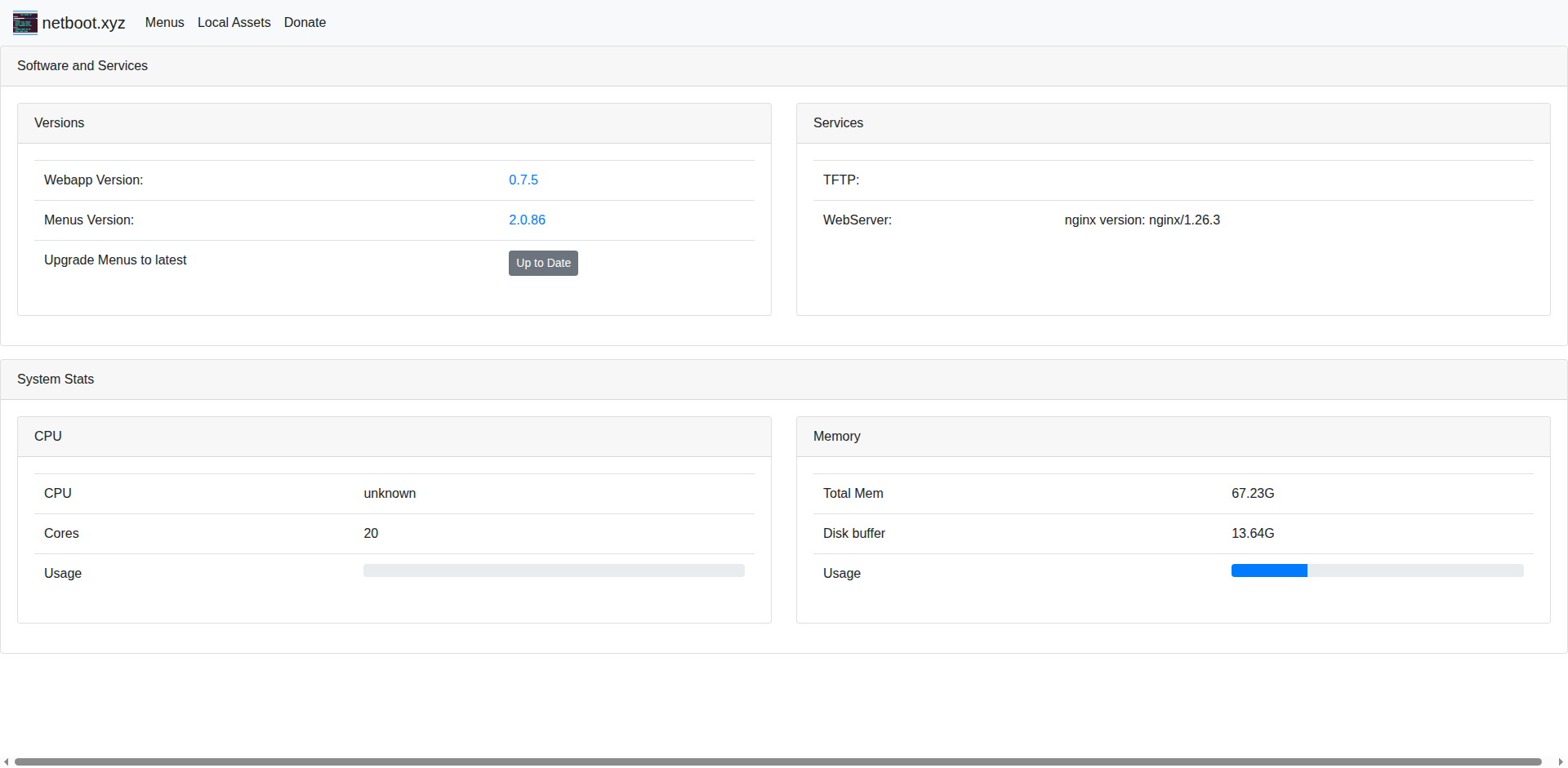Select the 'Menus Version:' label
Viewport: 1568px width, 768px height.
point(89,220)
